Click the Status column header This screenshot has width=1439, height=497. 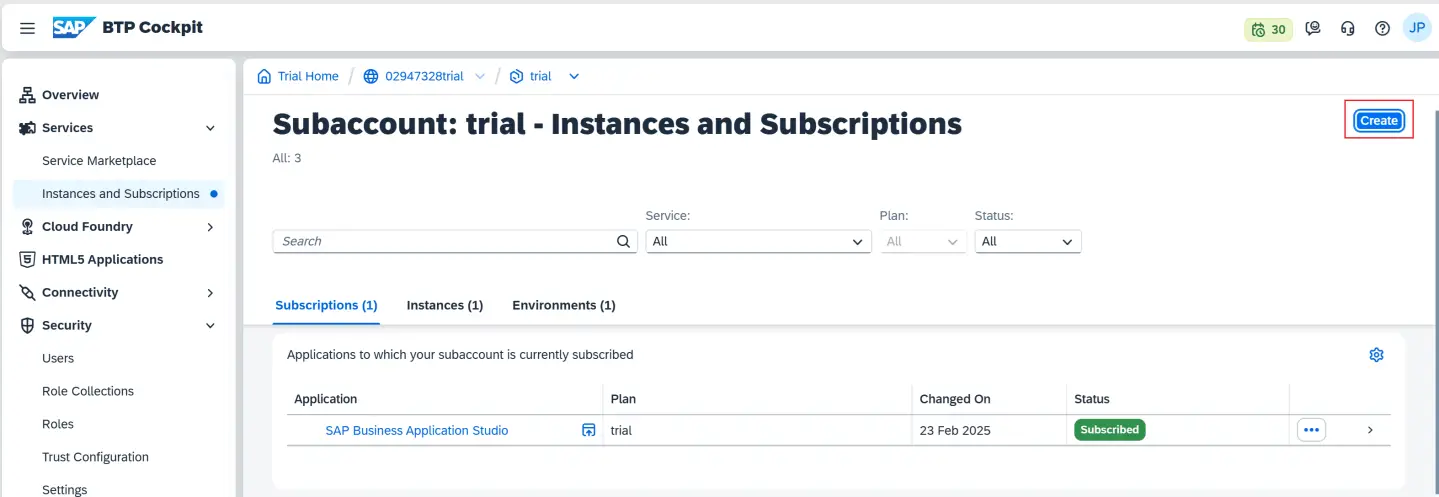tap(1092, 399)
